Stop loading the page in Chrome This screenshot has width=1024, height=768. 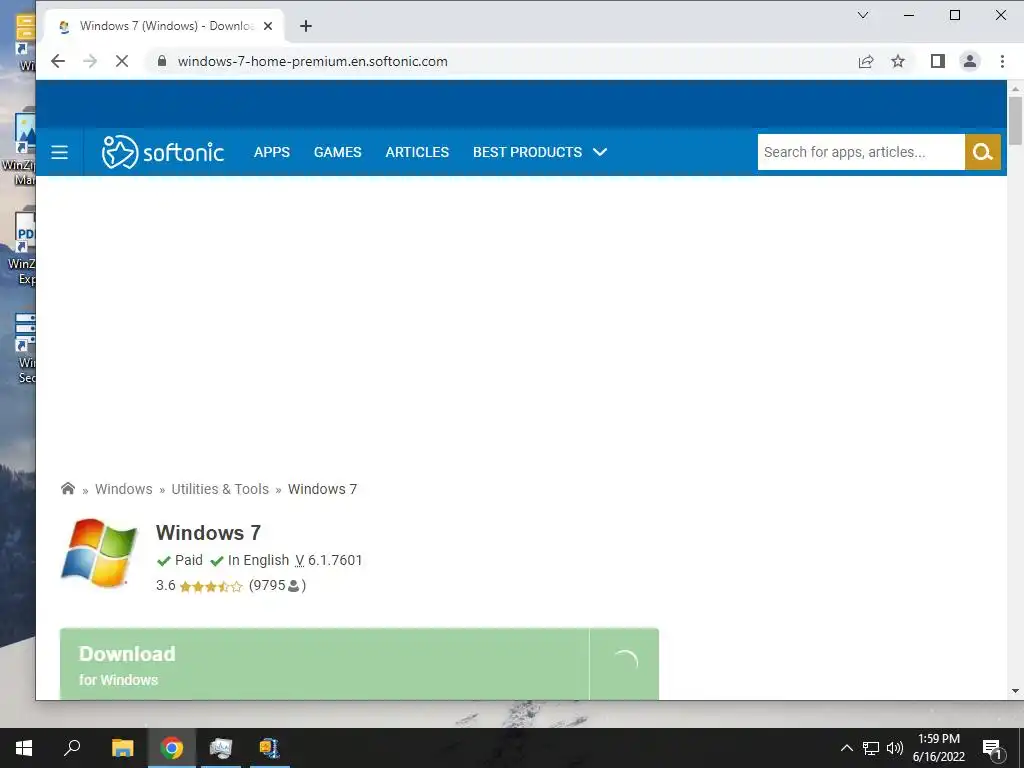121,61
